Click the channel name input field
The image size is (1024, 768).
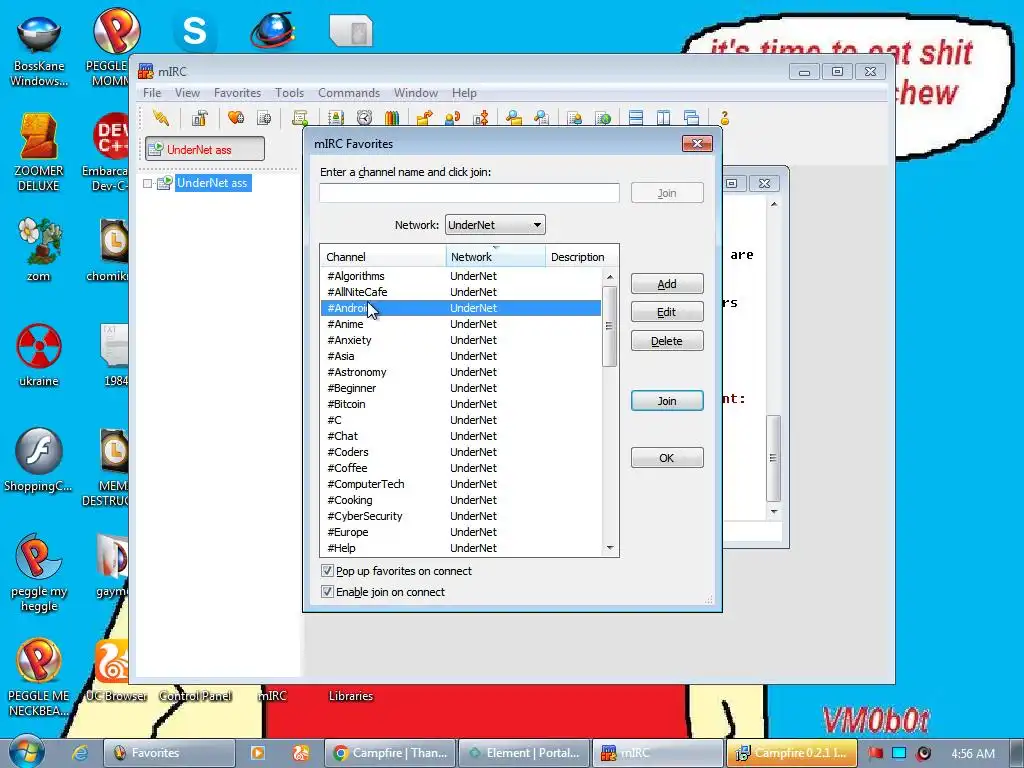[x=469, y=193]
